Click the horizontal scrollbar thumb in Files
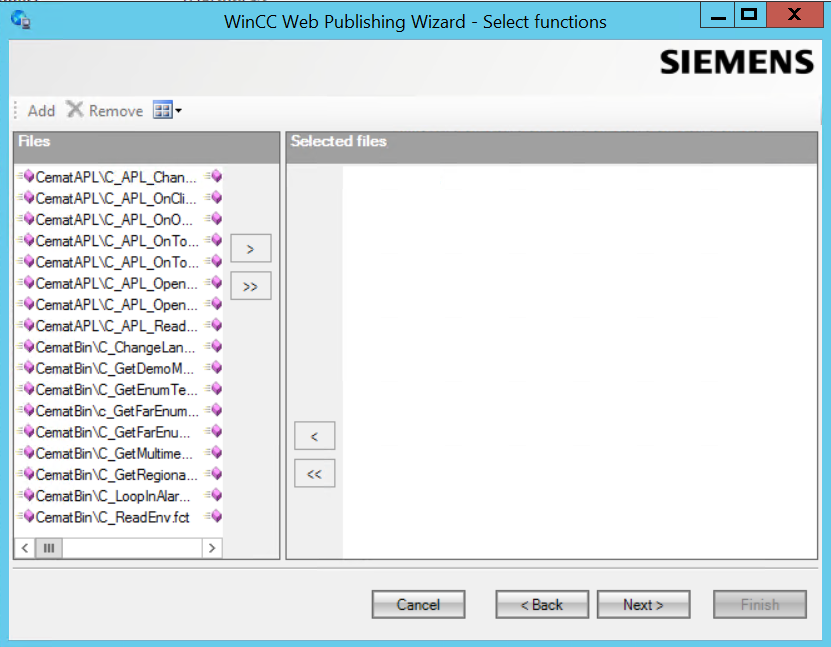The width and height of the screenshot is (831, 647). (49, 548)
